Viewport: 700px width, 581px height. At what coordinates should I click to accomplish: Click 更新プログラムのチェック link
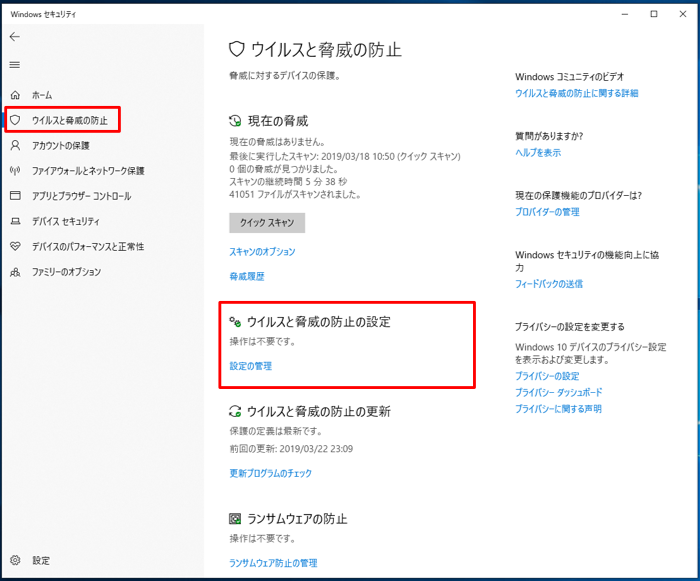point(271,473)
